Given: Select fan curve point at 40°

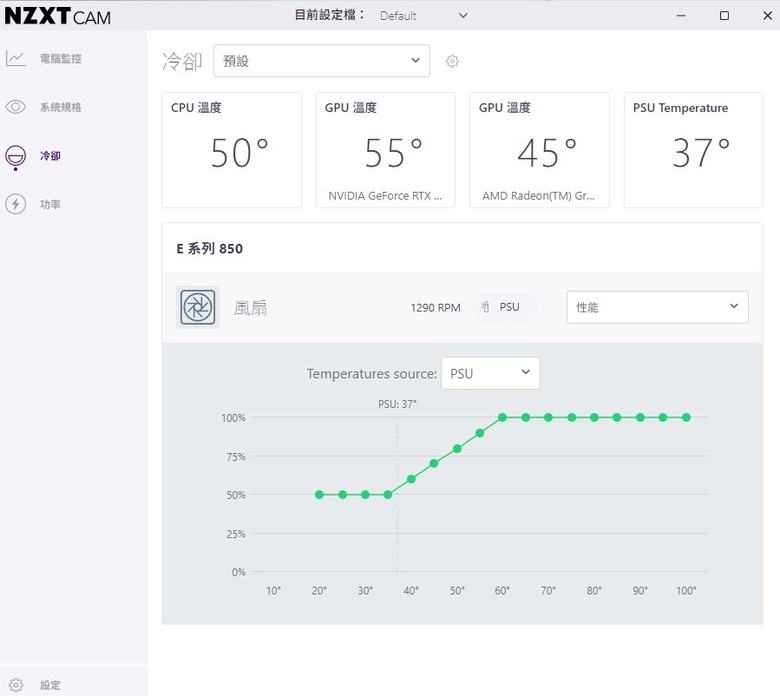Looking at the screenshot, I should click(411, 479).
